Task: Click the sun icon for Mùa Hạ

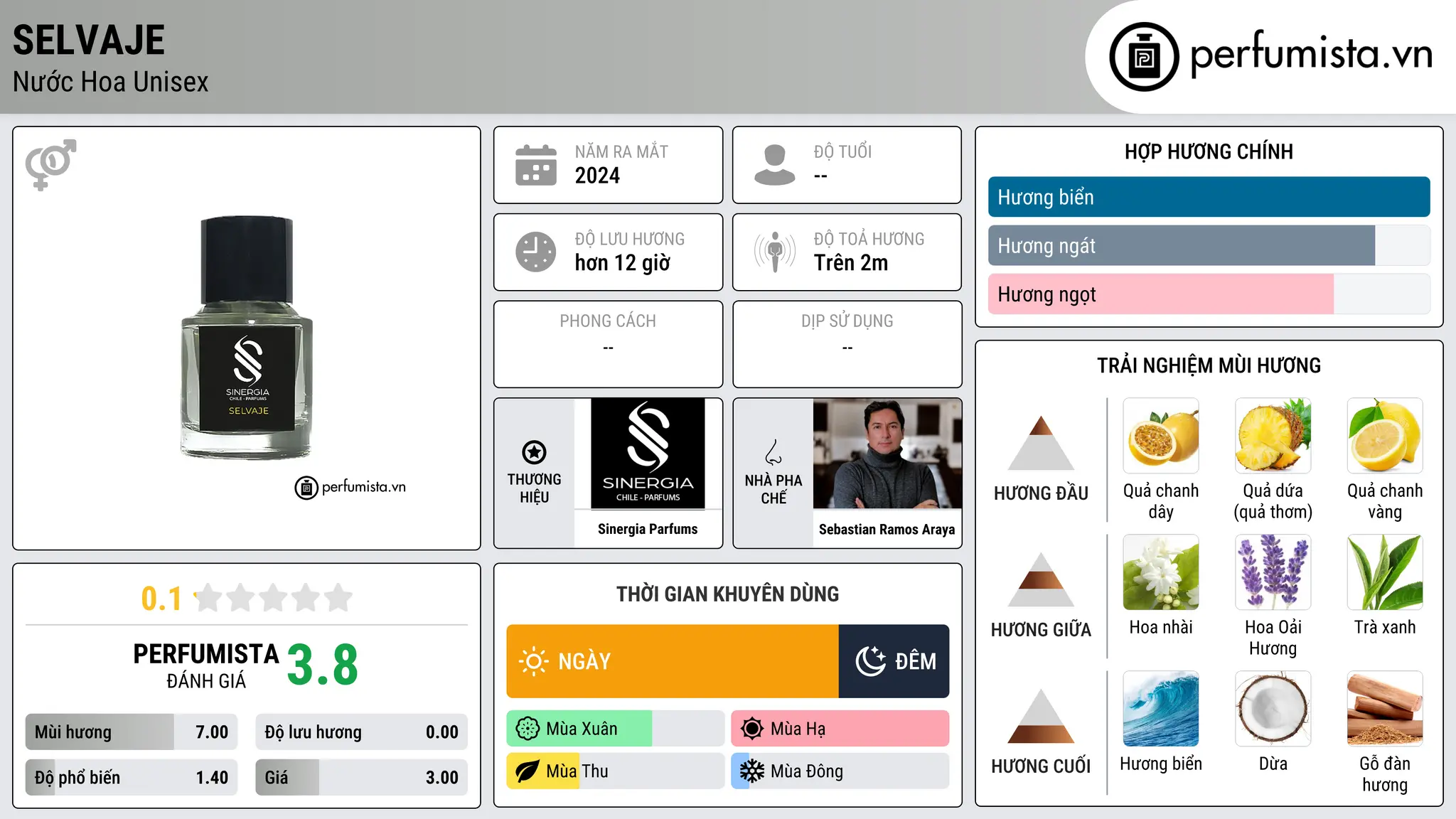Action: tap(752, 729)
